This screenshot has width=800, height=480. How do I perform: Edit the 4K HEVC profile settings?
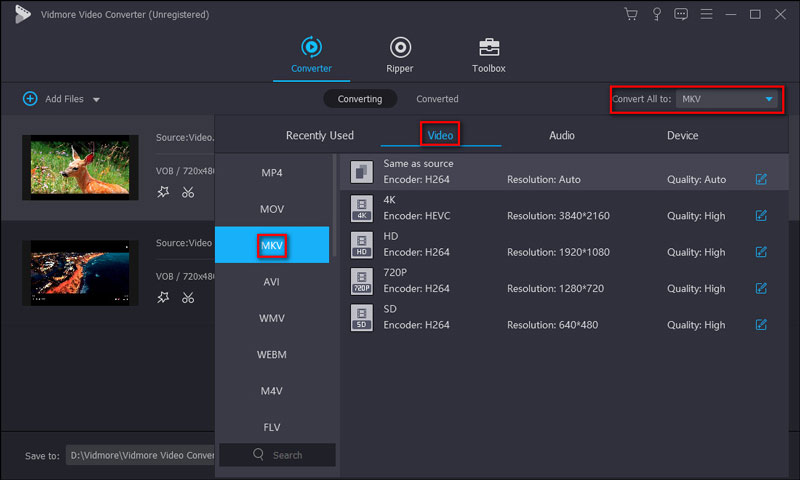(761, 216)
